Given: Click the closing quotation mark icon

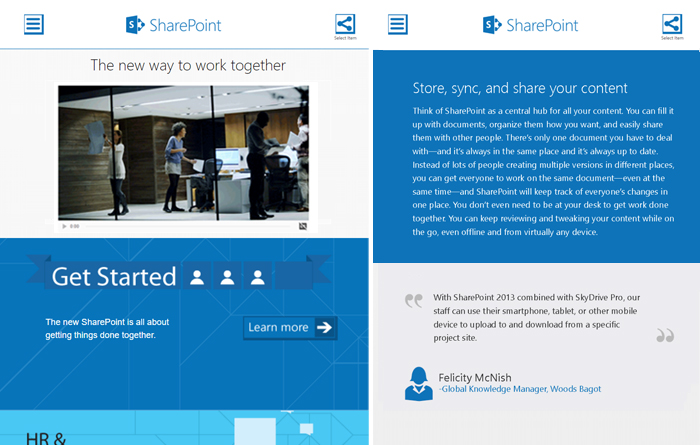Looking at the screenshot, I should pyautogui.click(x=665, y=335).
